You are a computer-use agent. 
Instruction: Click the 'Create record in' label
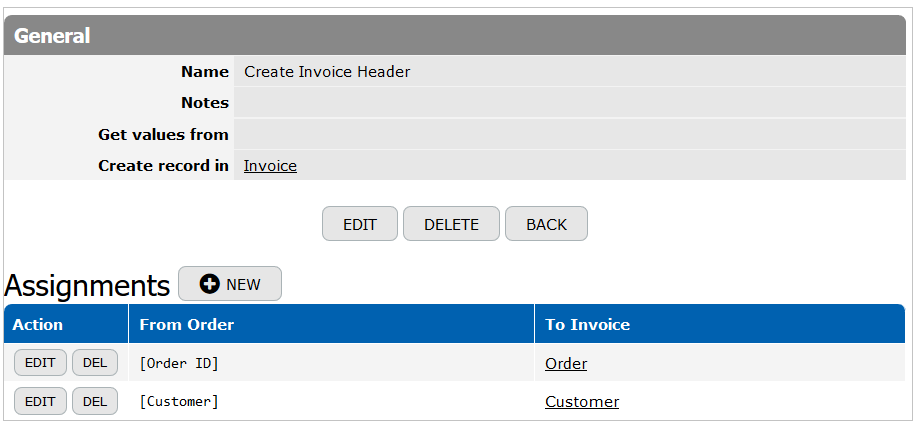click(163, 166)
